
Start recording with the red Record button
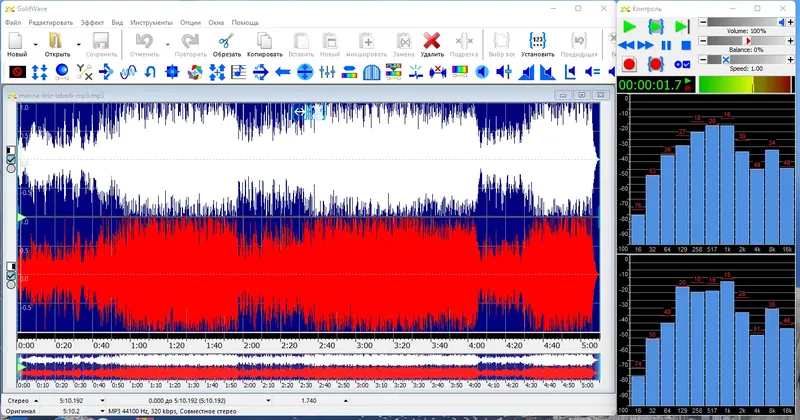click(x=629, y=64)
